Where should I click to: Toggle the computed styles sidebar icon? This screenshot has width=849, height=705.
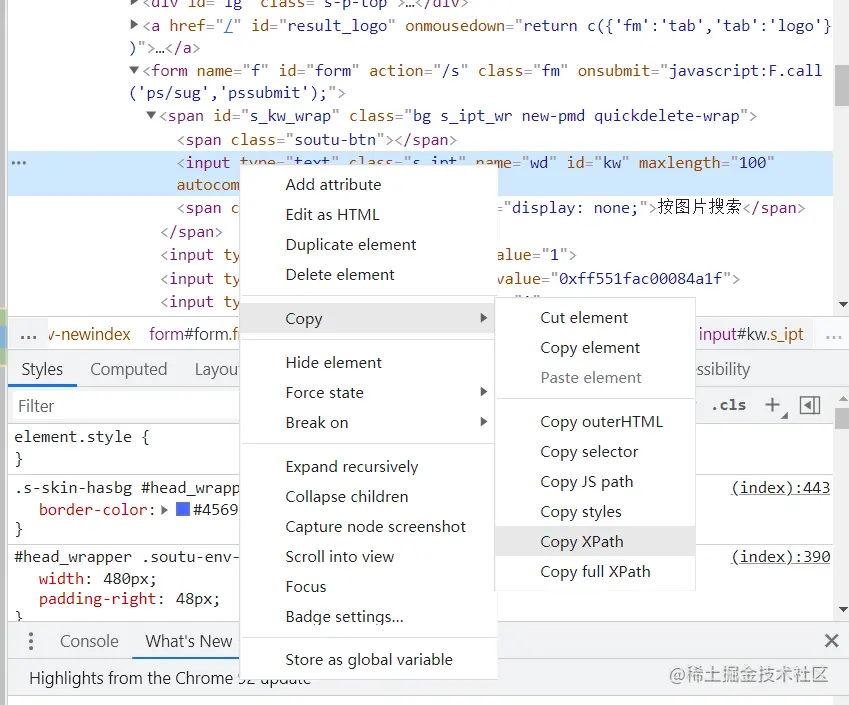coord(809,404)
